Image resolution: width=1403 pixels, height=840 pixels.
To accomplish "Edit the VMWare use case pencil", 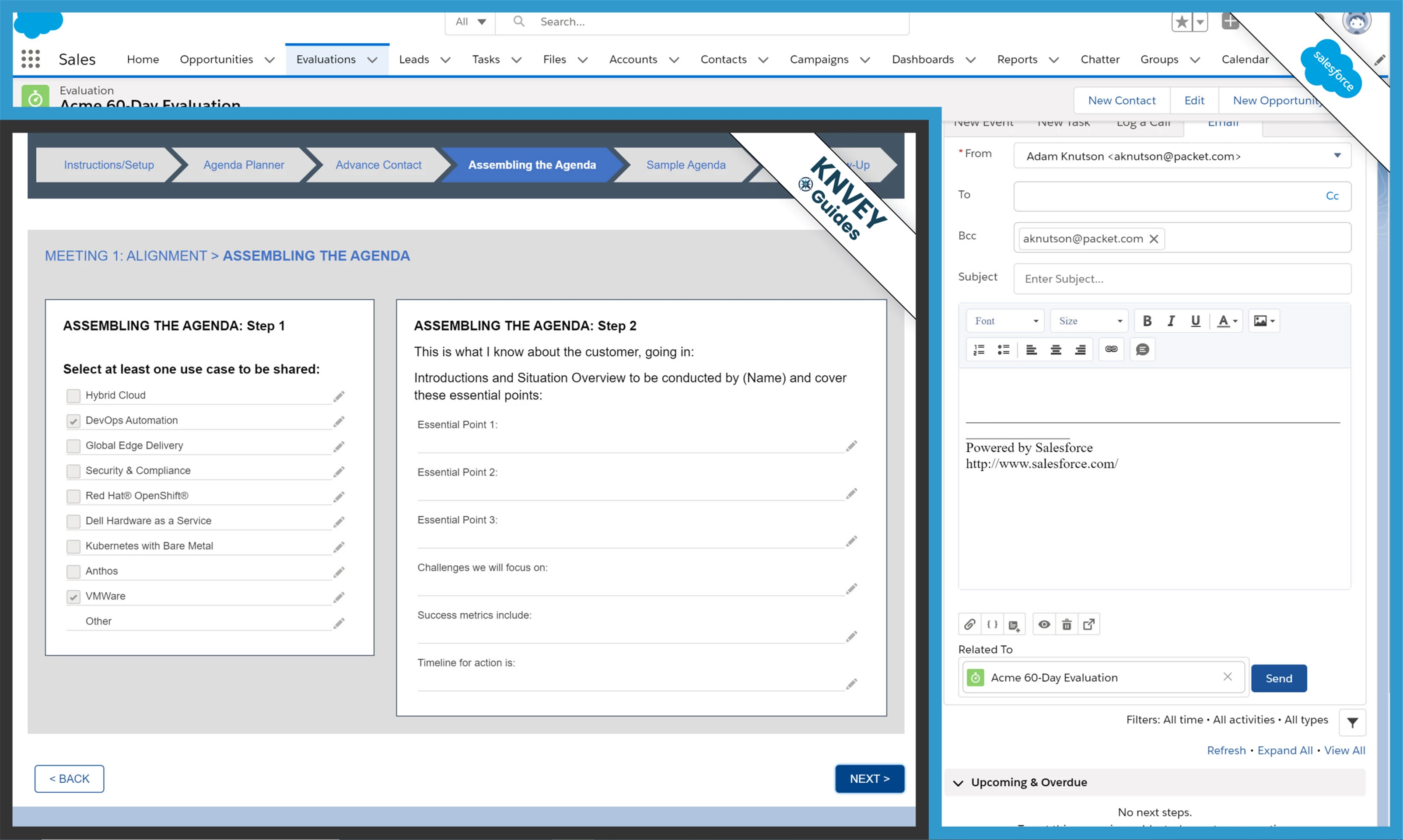I will point(339,597).
